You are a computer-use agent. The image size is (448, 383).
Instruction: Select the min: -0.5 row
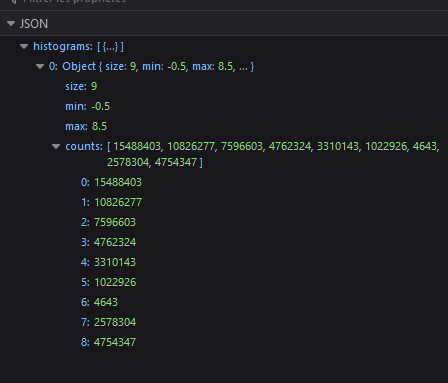pos(224,106)
